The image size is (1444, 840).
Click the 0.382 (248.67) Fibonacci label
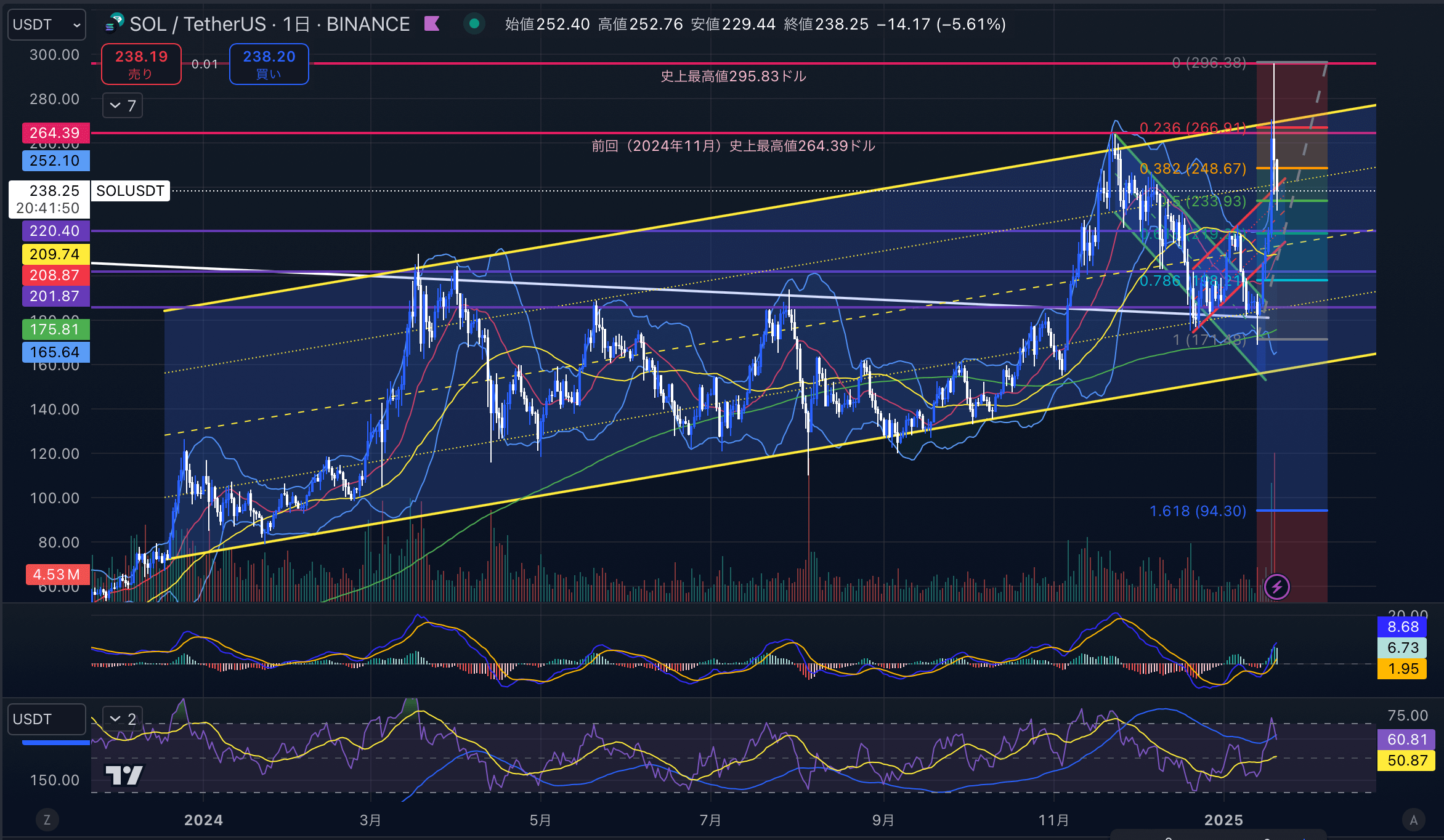tap(1193, 169)
